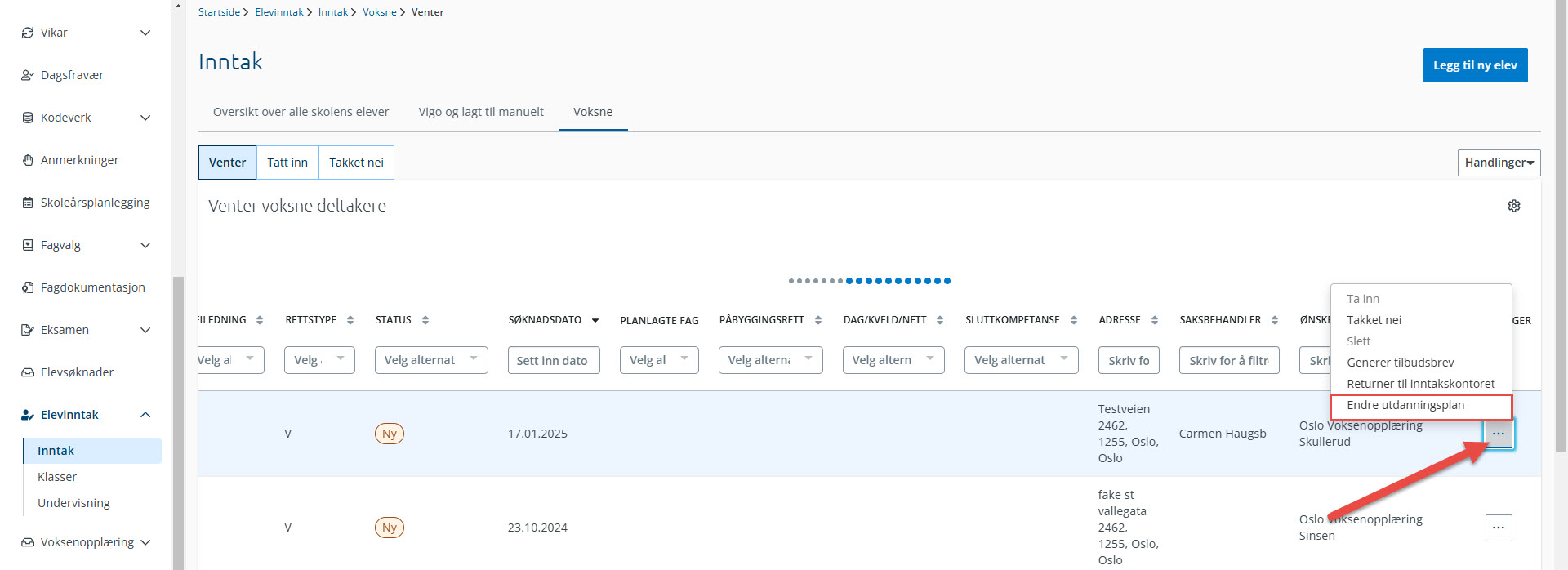The width and height of the screenshot is (1568, 570).
Task: Sort by DAG/KVELD/NETT column arrows
Action: point(940,320)
